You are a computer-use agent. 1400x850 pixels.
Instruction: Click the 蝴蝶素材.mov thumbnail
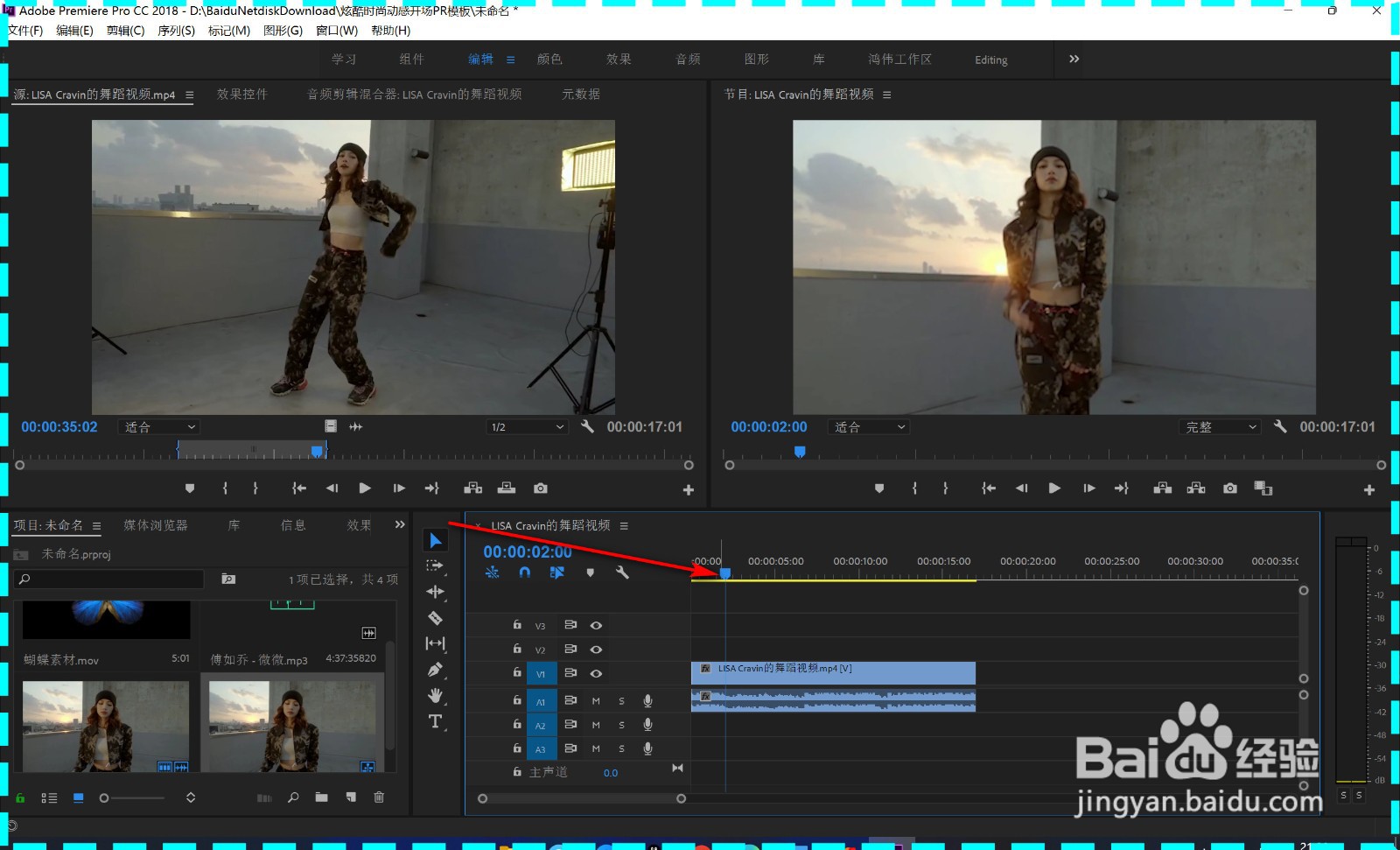tap(106, 620)
